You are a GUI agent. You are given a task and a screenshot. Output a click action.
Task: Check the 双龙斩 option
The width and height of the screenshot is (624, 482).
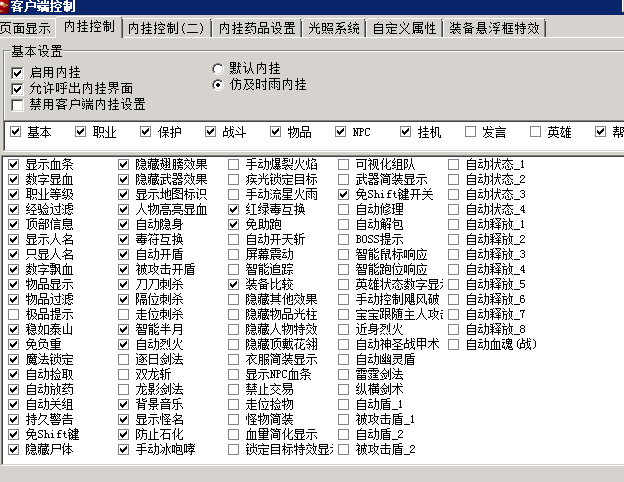[x=123, y=375]
